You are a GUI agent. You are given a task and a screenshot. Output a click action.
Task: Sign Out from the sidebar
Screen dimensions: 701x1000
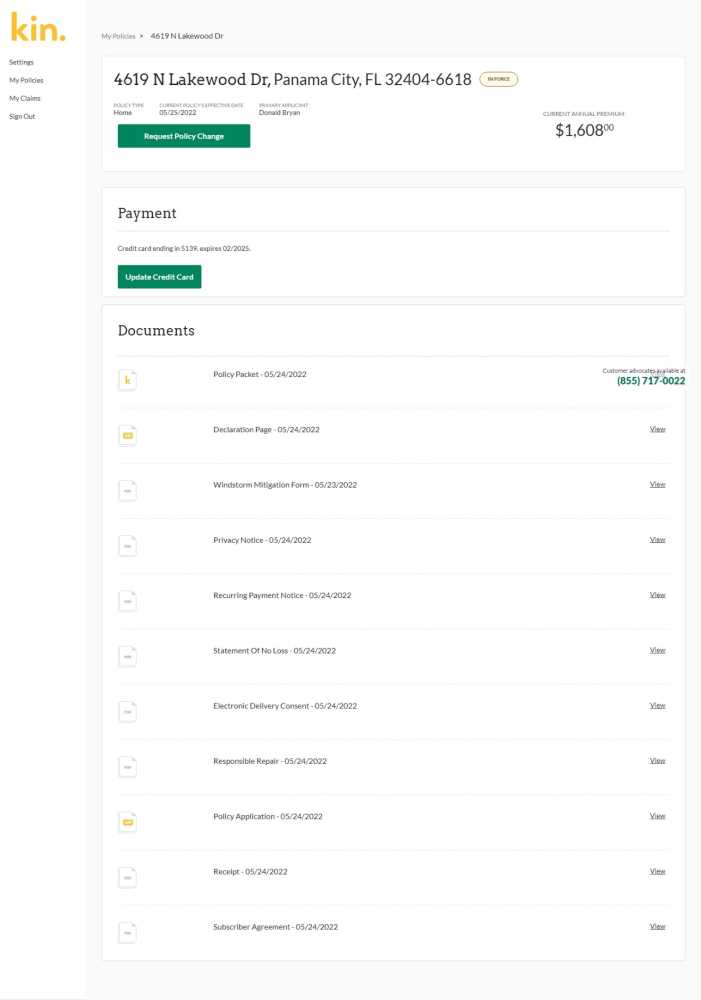pos(22,116)
